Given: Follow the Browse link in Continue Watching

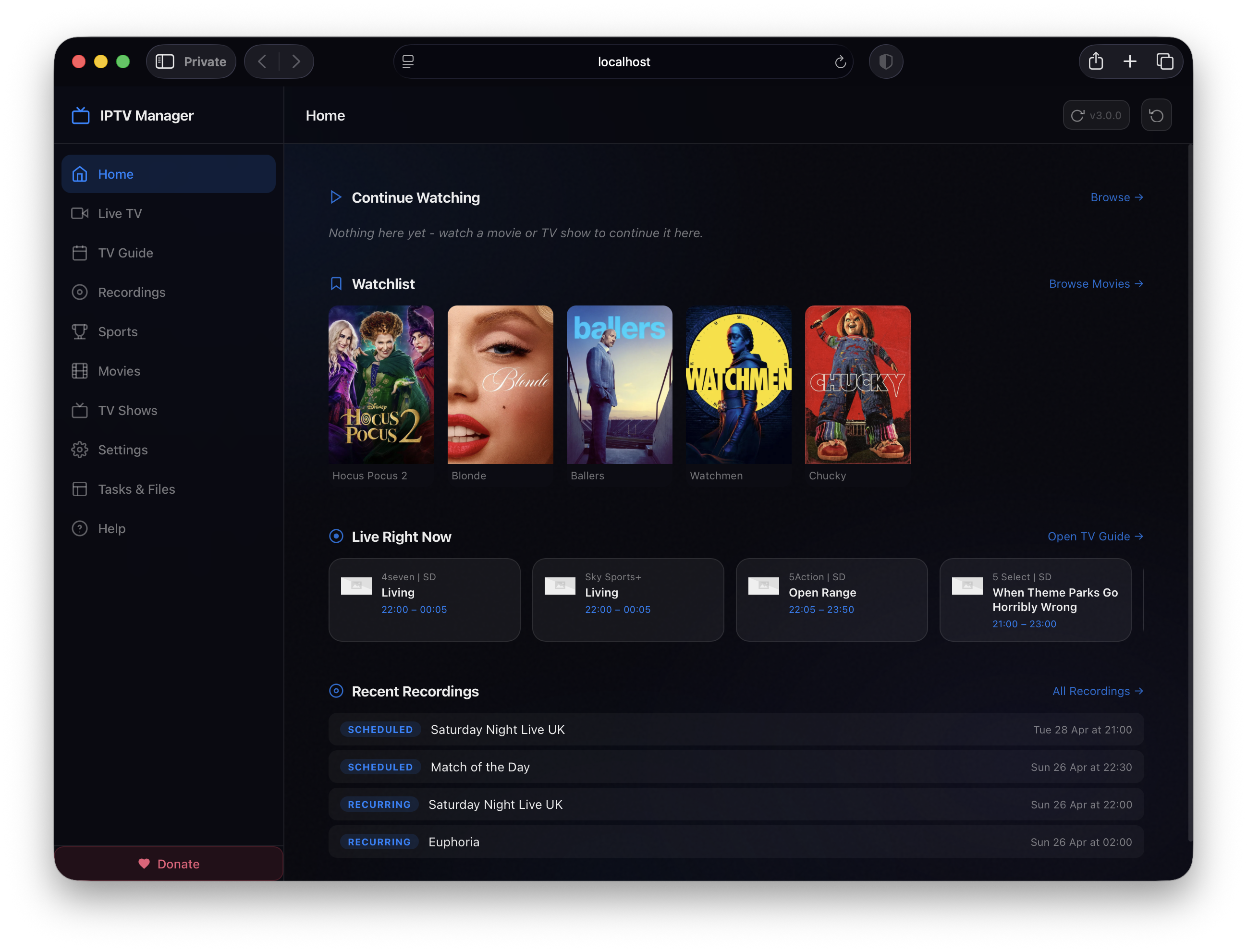Looking at the screenshot, I should pyautogui.click(x=1117, y=197).
